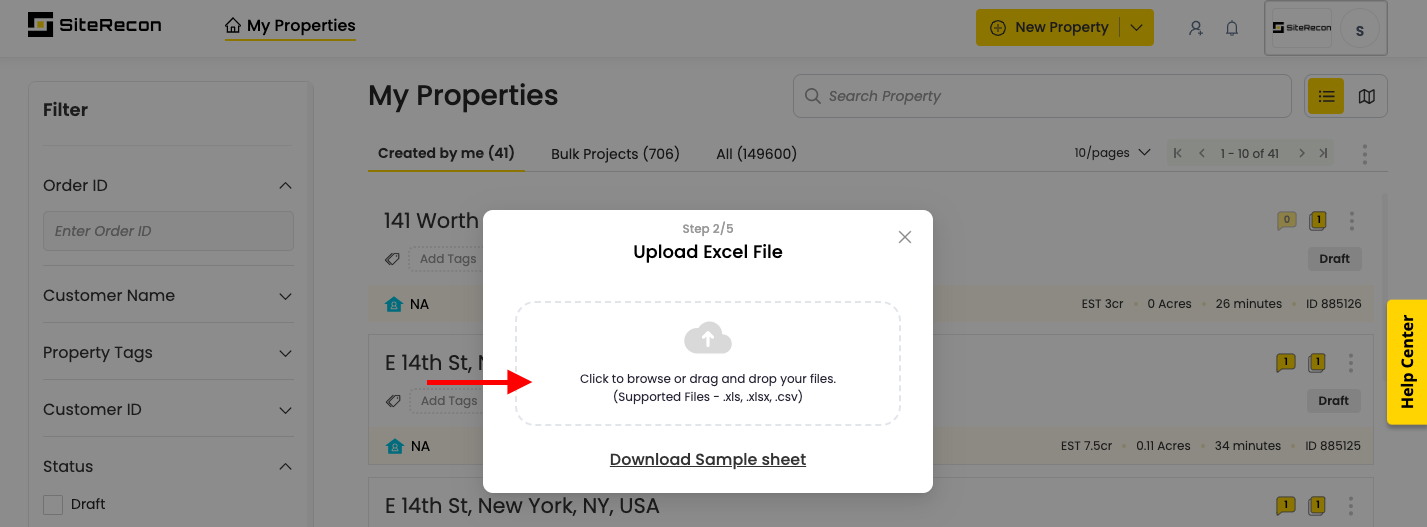Screen dimensions: 1427x527
Task: Switch to map view
Action: tap(1367, 96)
